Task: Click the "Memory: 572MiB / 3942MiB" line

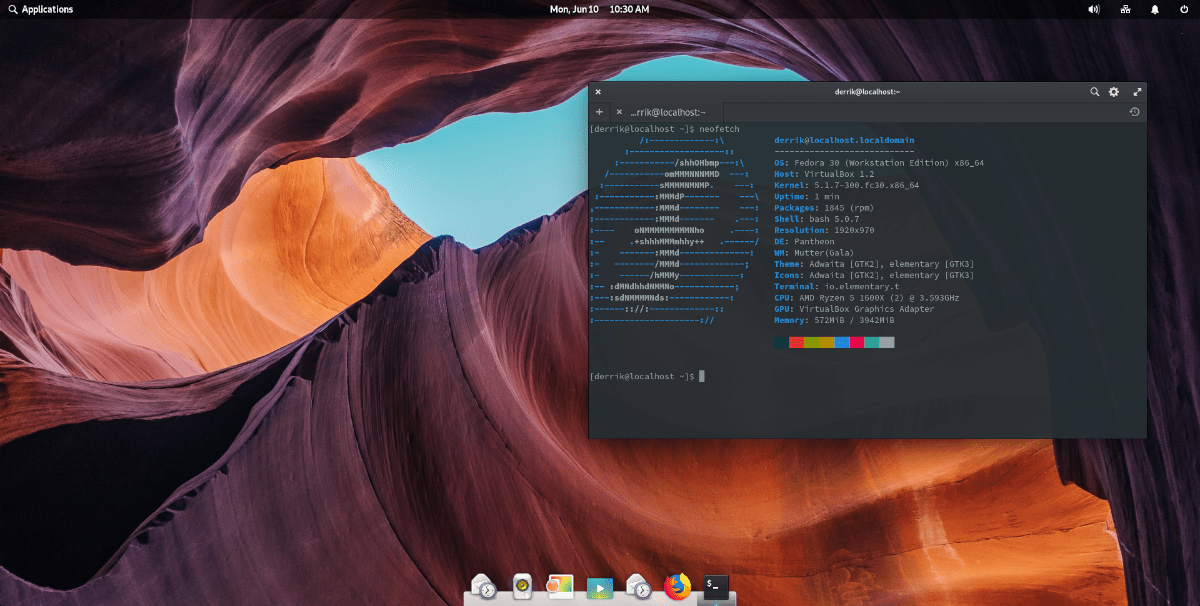Action: coord(835,320)
